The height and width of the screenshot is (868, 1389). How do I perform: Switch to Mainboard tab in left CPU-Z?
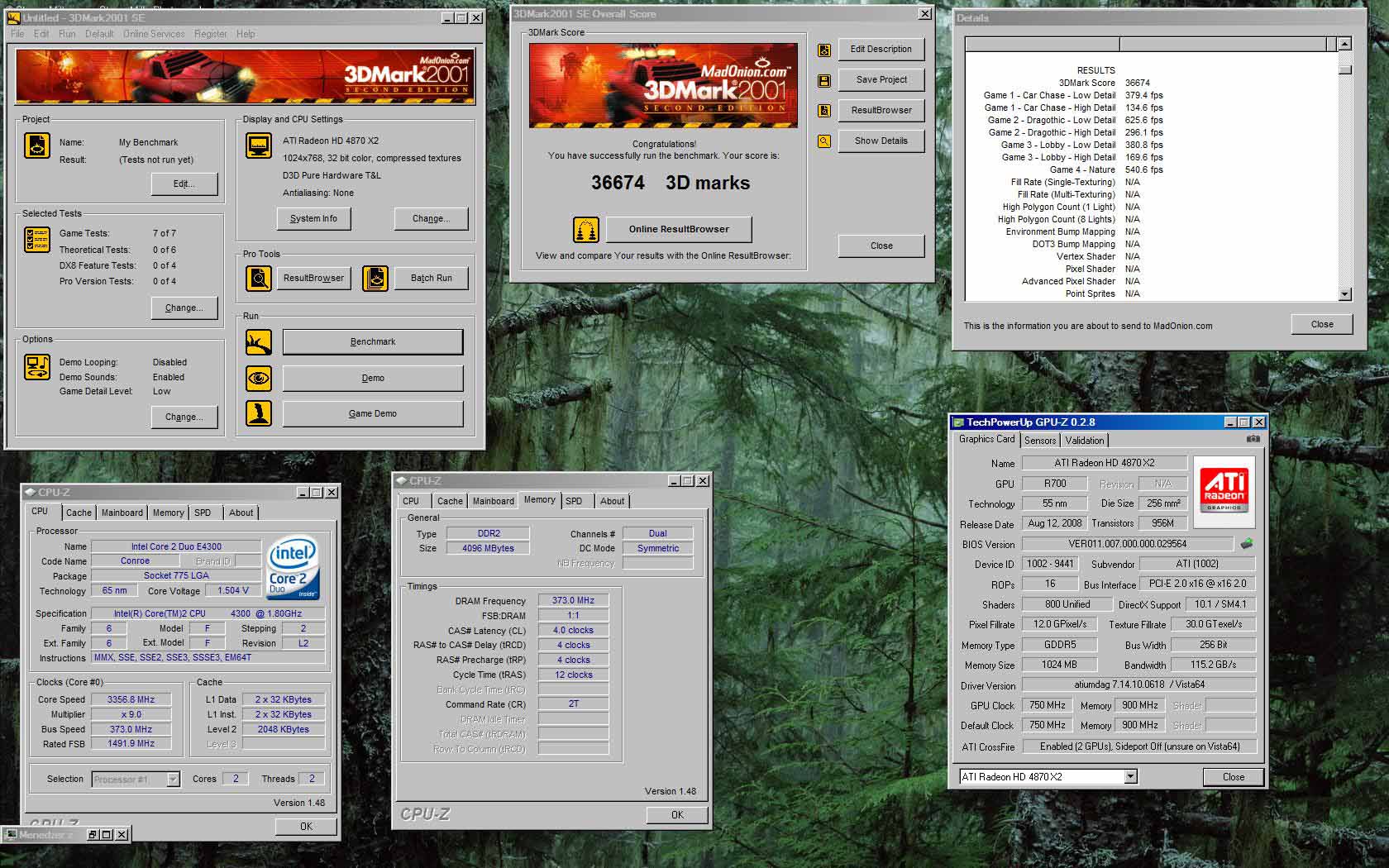(x=122, y=513)
